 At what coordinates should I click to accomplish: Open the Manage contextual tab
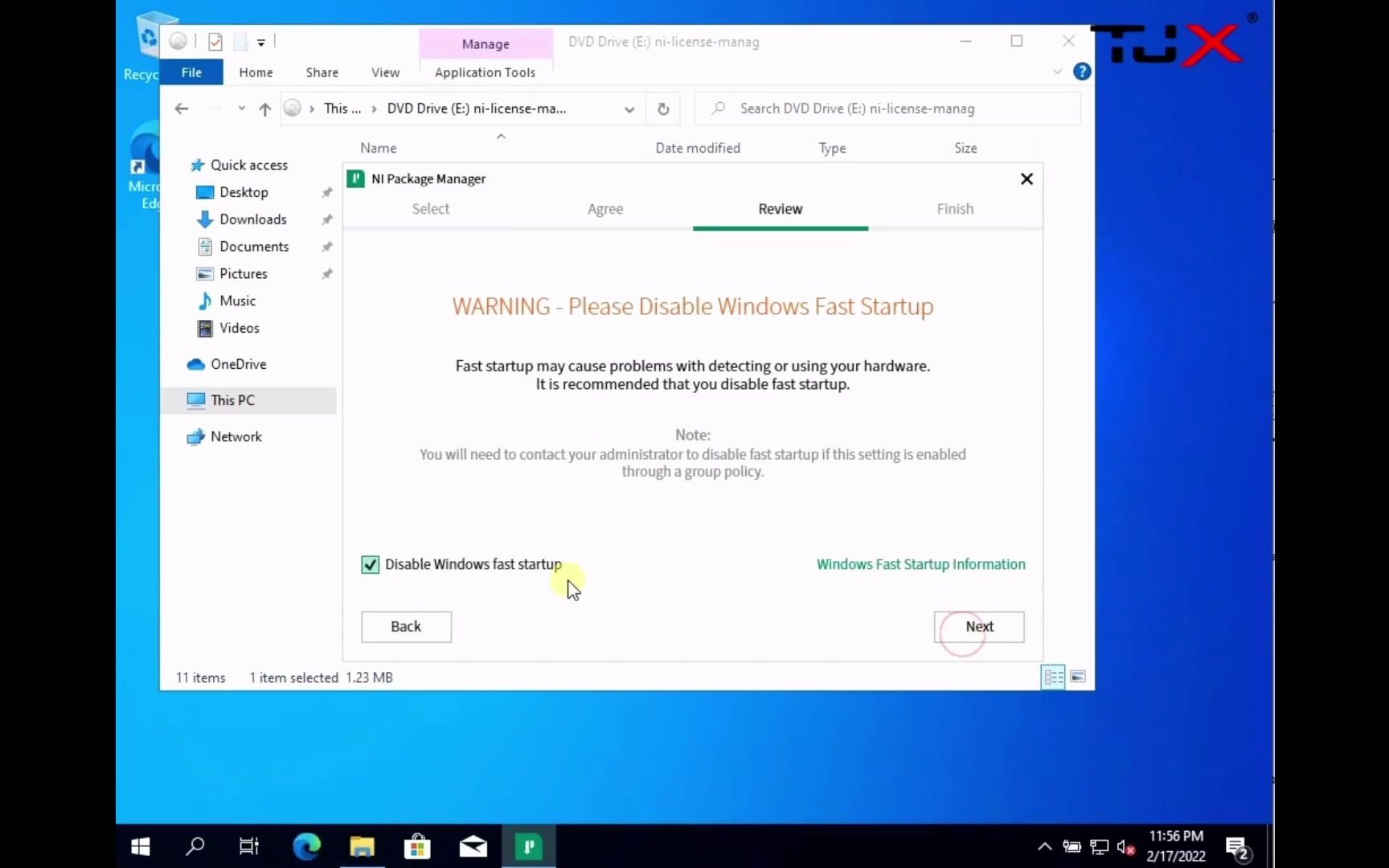click(486, 43)
